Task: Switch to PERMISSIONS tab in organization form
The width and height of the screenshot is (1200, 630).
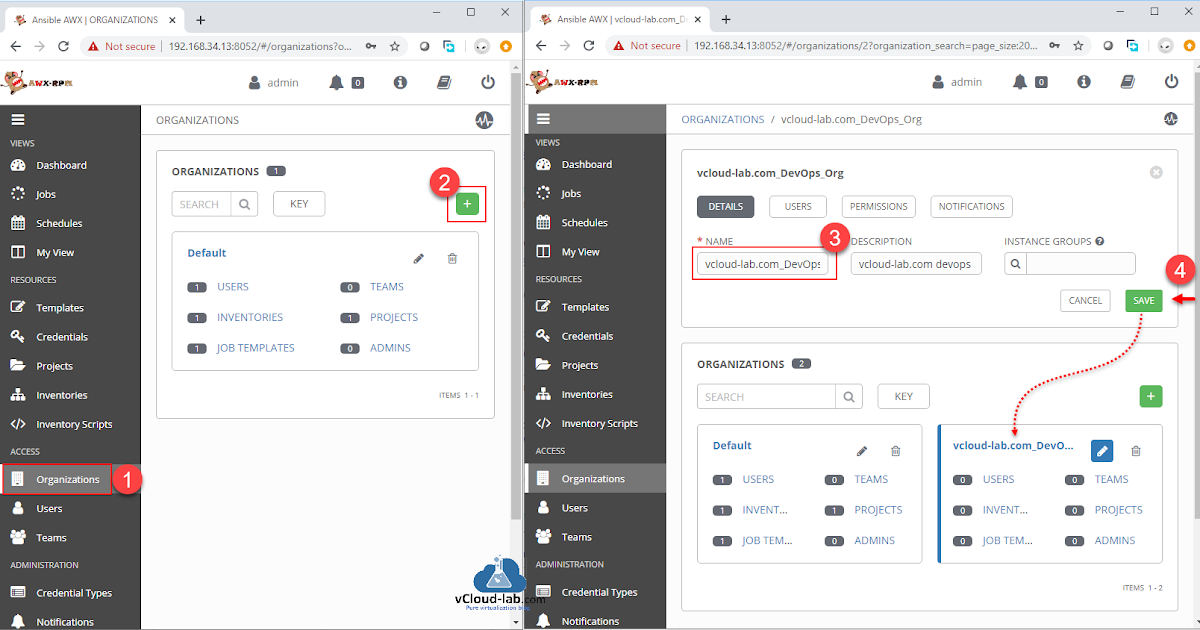Action: [879, 207]
